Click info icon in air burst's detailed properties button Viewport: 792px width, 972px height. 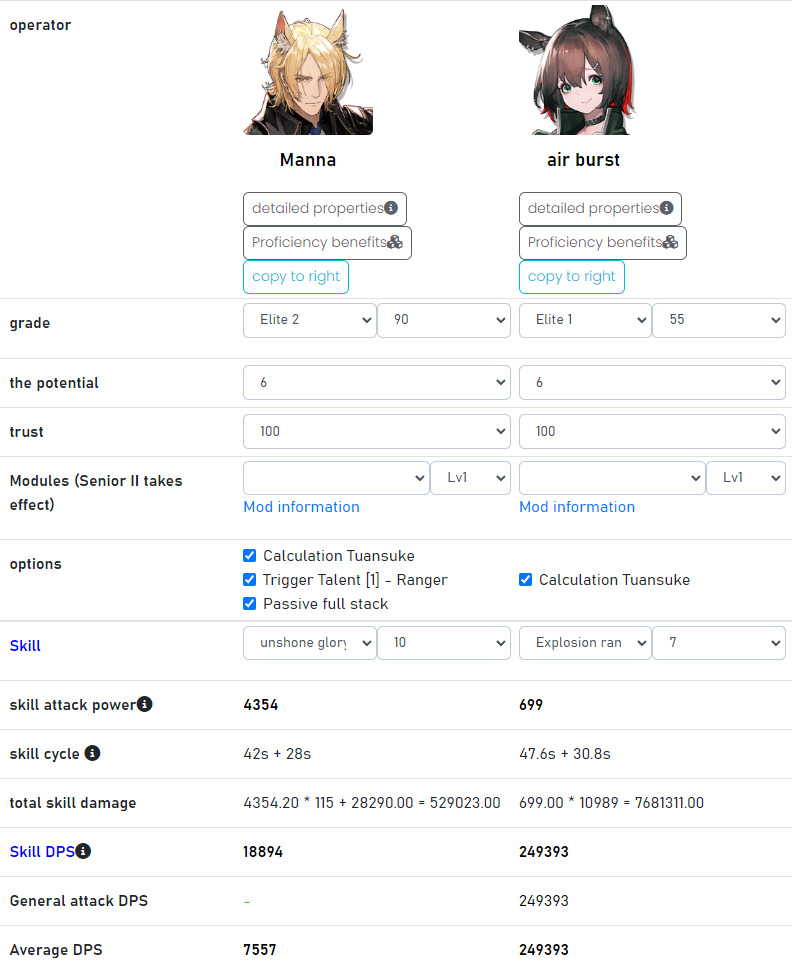click(x=667, y=208)
